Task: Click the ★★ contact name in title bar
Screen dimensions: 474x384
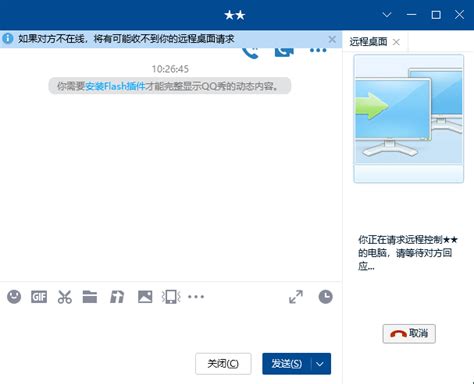Action: click(x=235, y=15)
